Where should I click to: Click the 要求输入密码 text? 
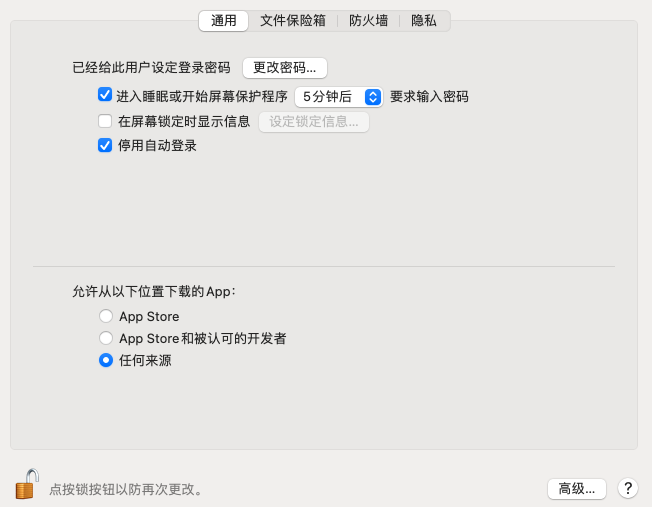[429, 97]
